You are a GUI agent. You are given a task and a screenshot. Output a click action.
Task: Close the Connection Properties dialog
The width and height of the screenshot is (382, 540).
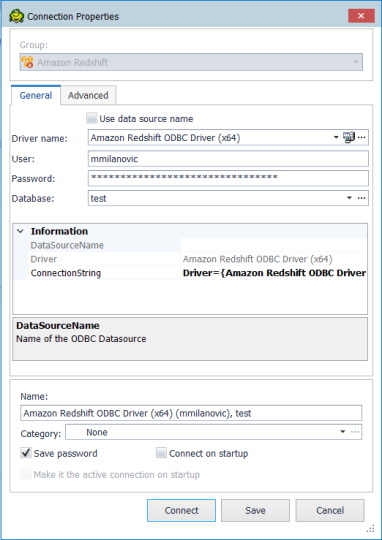click(x=361, y=16)
